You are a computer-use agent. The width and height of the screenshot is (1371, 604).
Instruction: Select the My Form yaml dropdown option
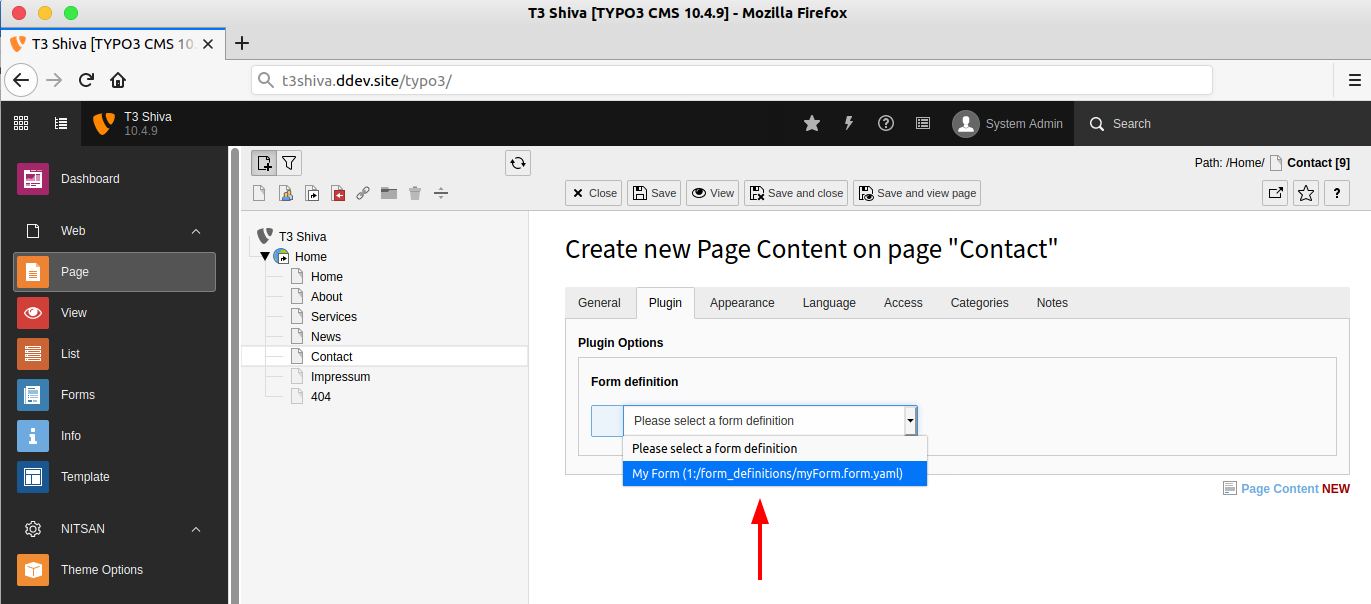tap(775, 473)
